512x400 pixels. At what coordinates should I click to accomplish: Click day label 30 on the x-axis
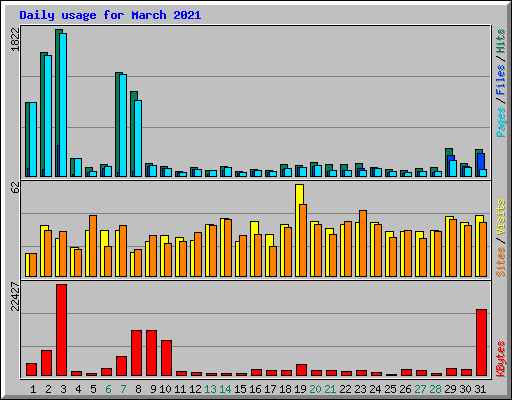click(465, 389)
